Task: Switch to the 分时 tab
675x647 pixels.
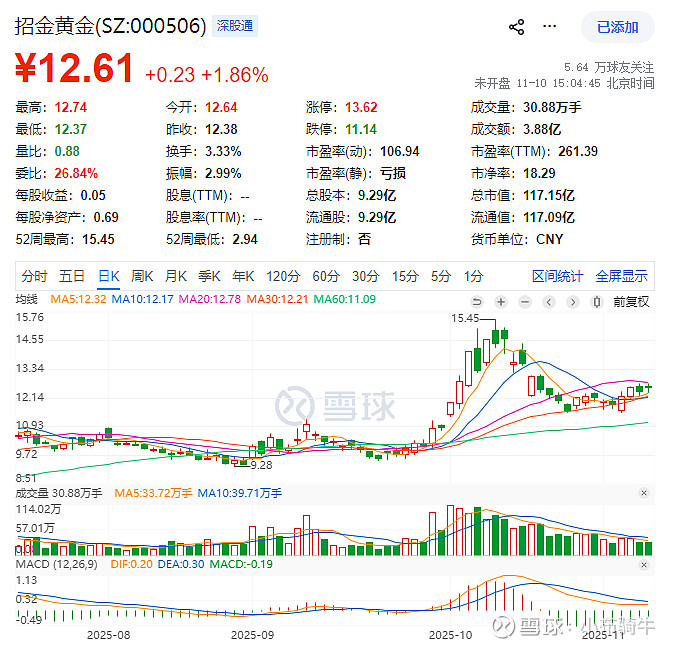Action: [x=34, y=276]
